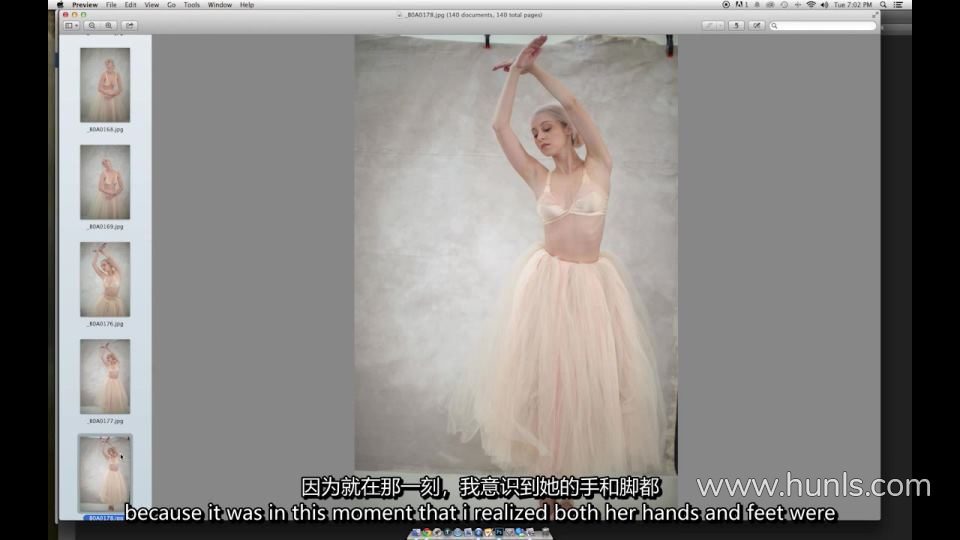Open the View menu
960x540 pixels.
click(151, 4)
